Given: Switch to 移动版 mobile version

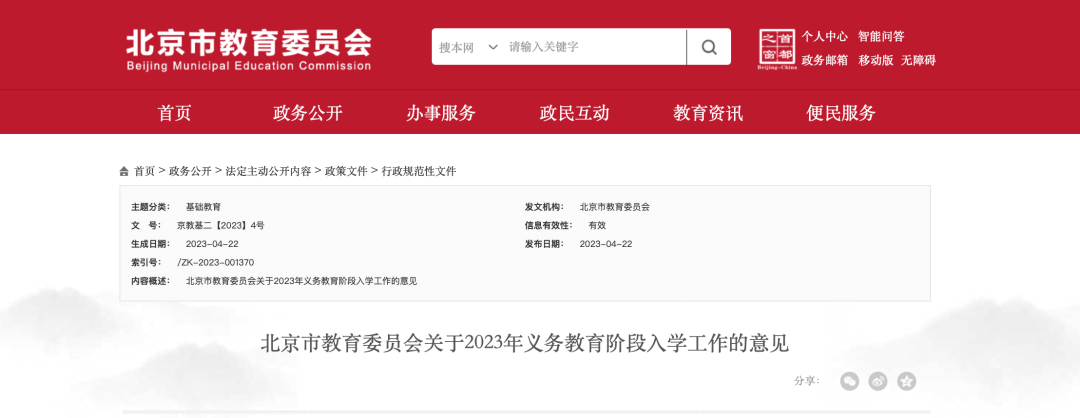Looking at the screenshot, I should pos(876,61).
